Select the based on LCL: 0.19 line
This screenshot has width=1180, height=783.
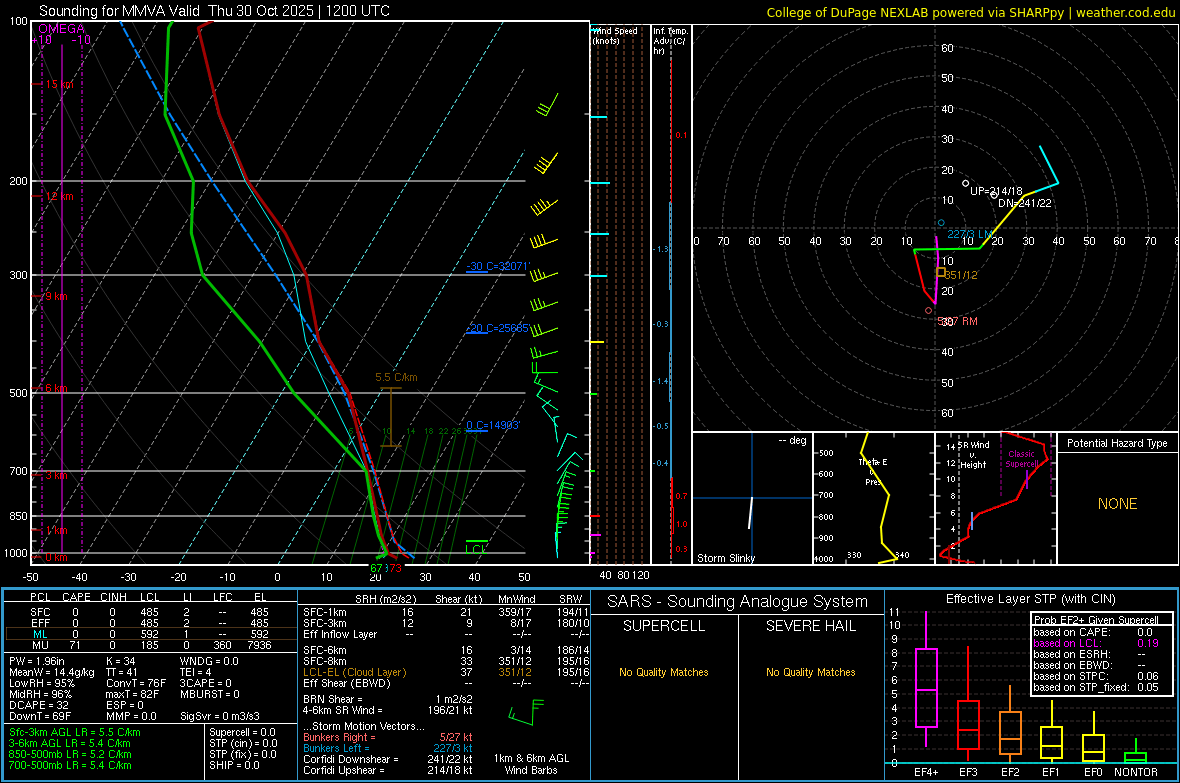[x=1096, y=643]
